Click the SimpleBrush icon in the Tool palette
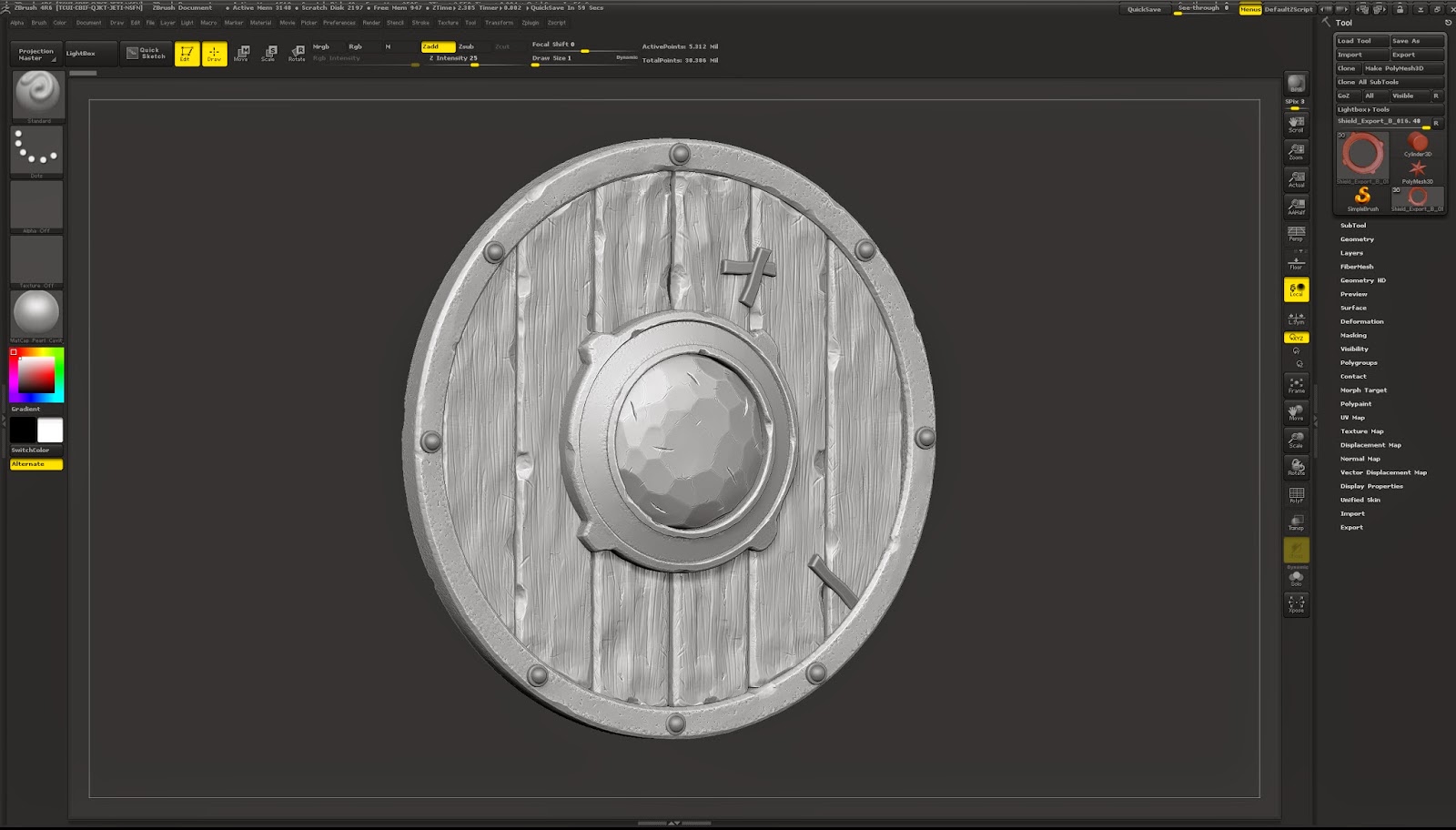 (1362, 196)
